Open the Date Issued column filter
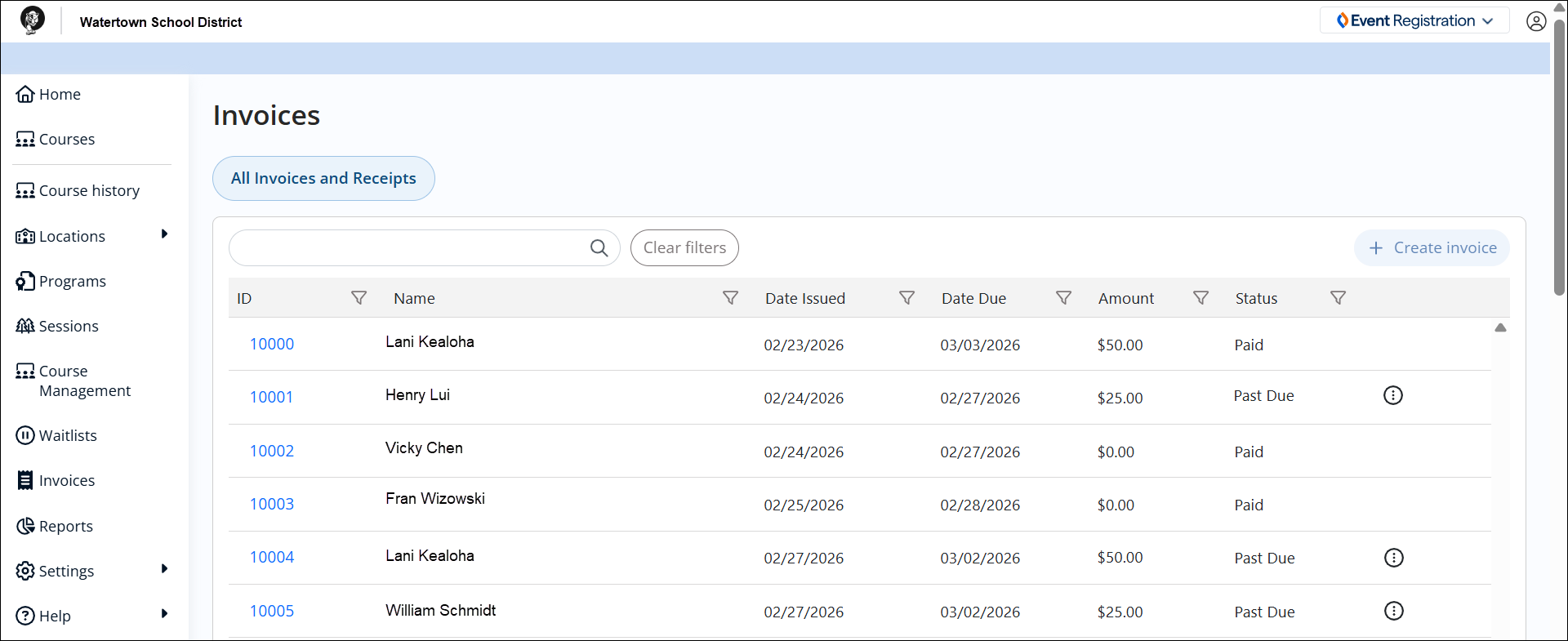1568x641 pixels. 906,298
